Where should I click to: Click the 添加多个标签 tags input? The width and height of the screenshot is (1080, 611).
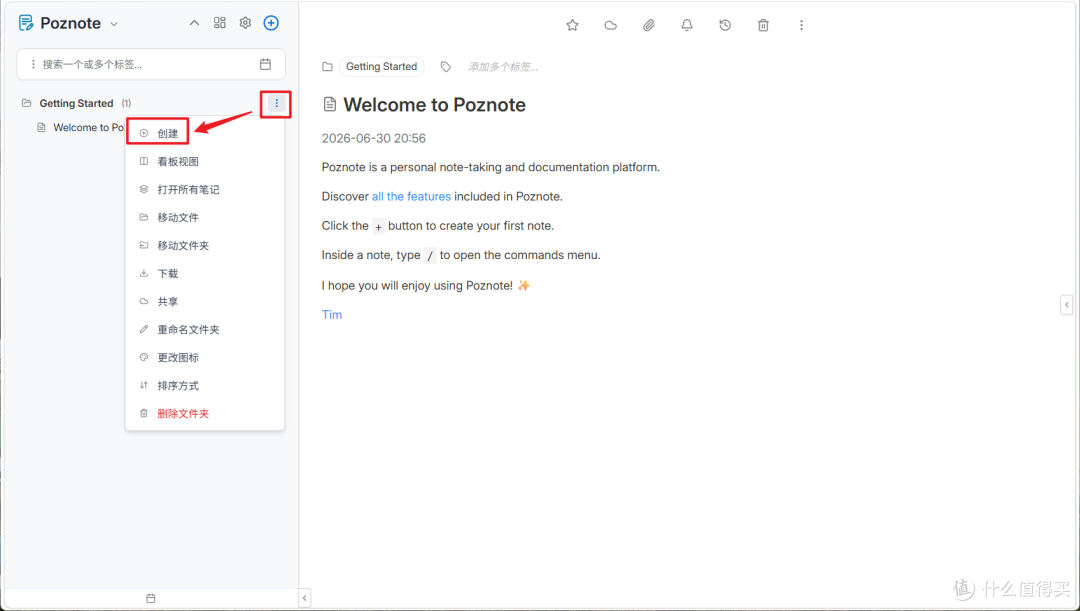point(503,67)
